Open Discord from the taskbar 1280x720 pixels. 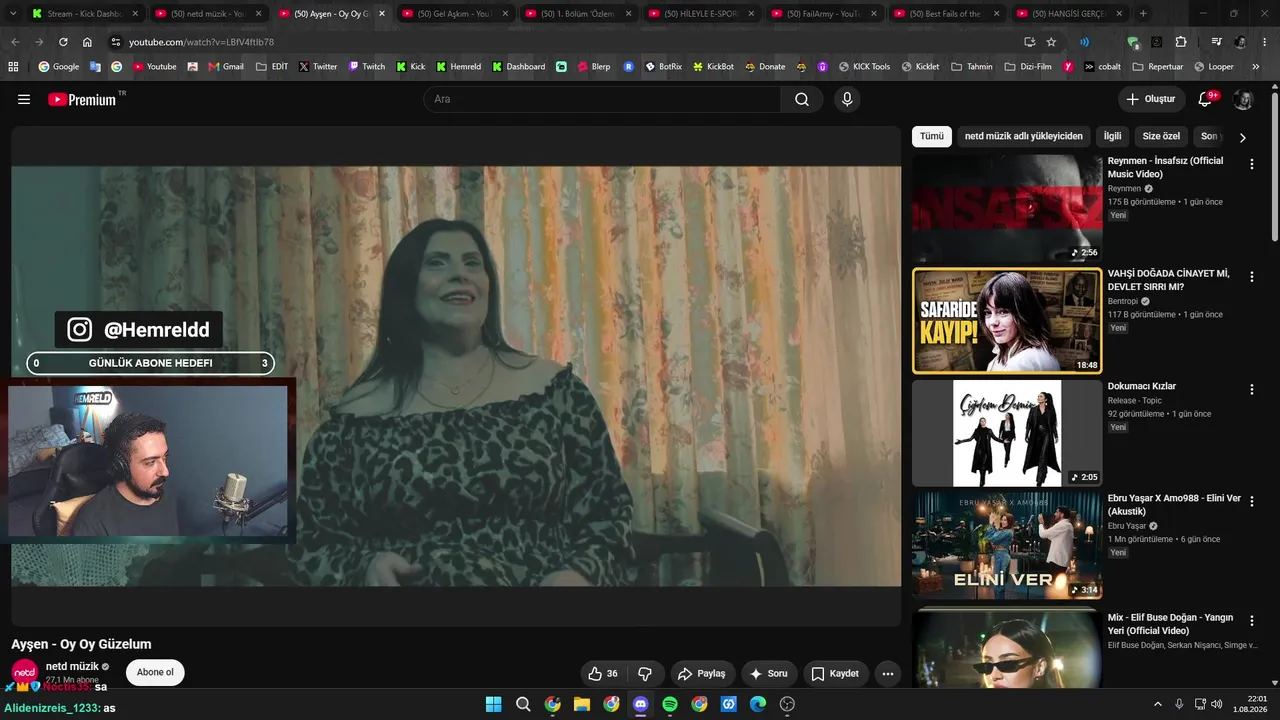click(641, 704)
